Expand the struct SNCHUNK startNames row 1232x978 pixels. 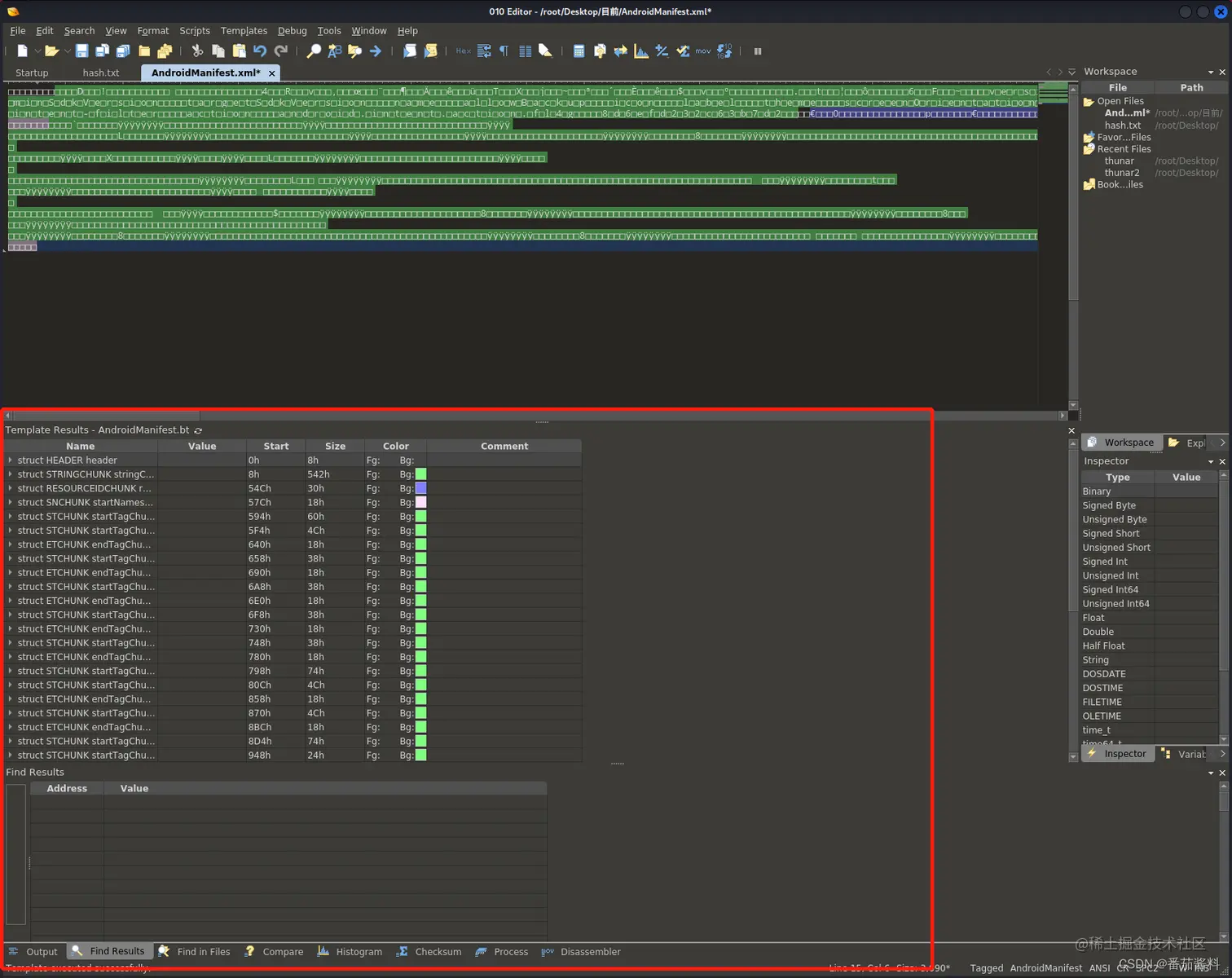pyautogui.click(x=11, y=503)
